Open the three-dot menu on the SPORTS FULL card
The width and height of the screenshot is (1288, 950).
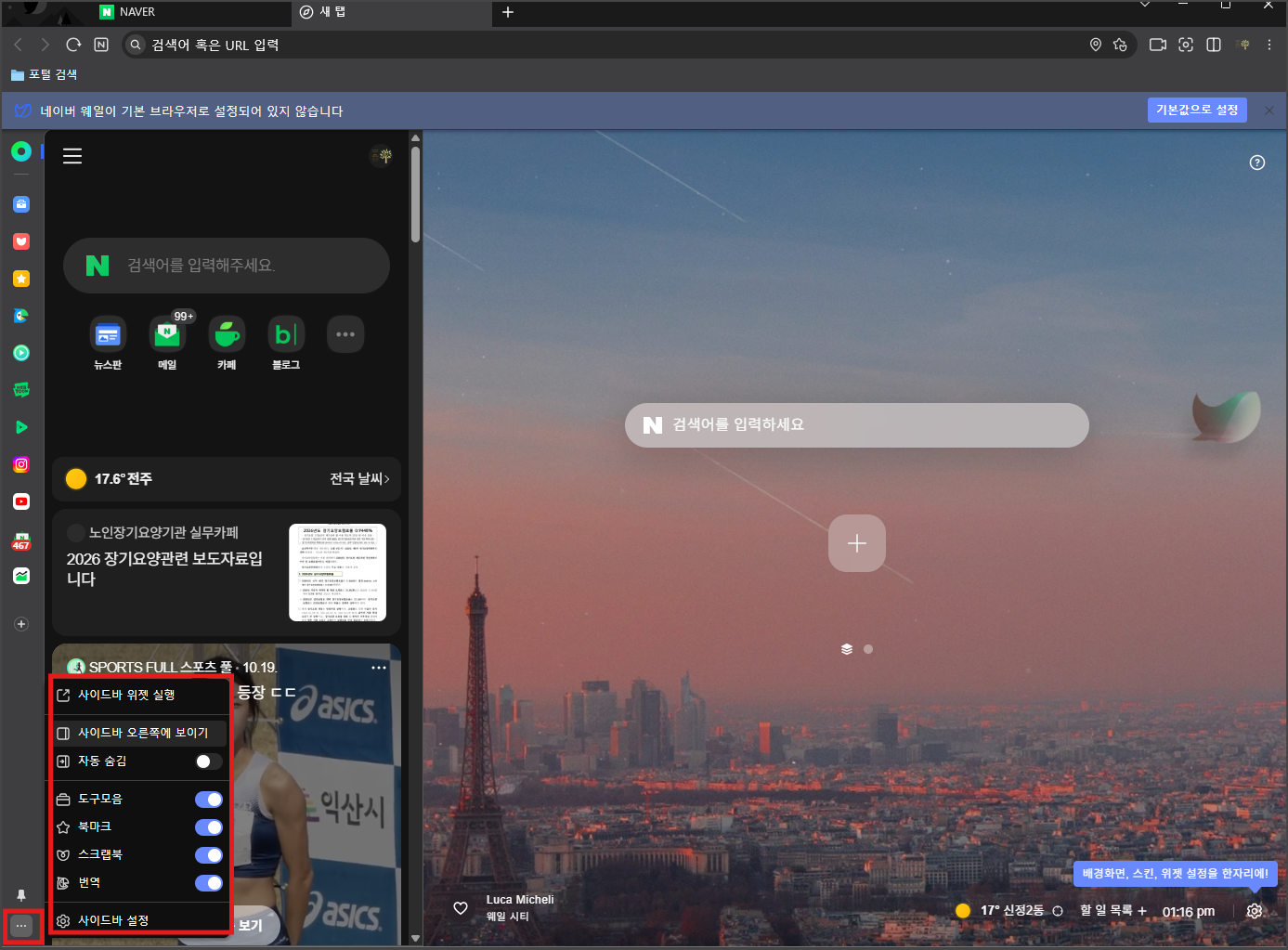point(379,668)
